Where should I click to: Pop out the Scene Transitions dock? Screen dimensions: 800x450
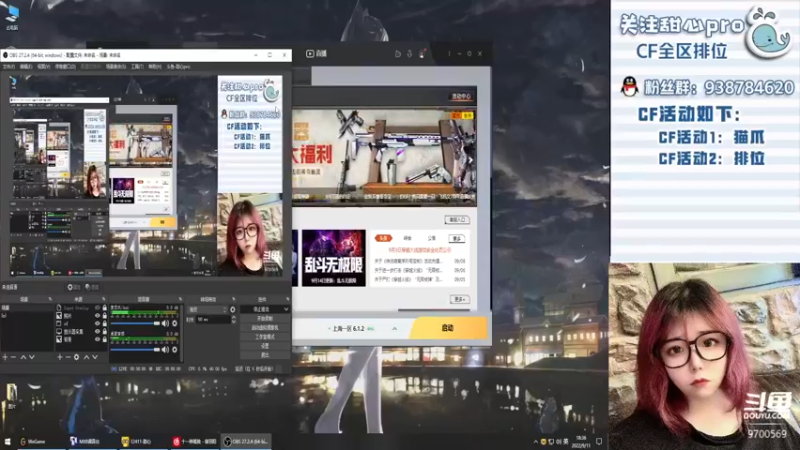(234, 299)
